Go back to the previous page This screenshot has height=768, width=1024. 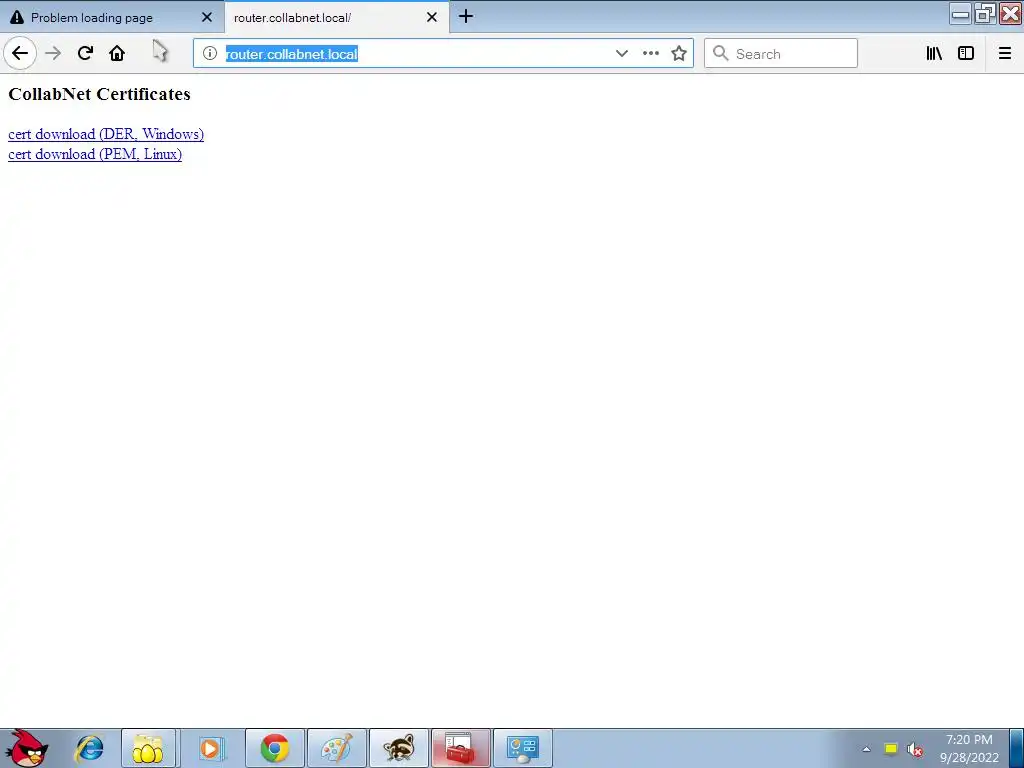point(20,53)
